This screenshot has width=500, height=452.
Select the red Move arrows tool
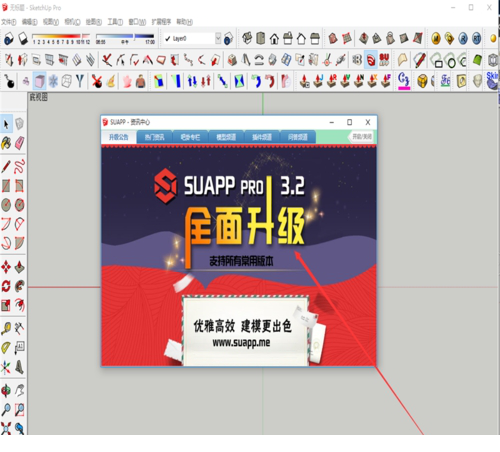(x=6, y=267)
